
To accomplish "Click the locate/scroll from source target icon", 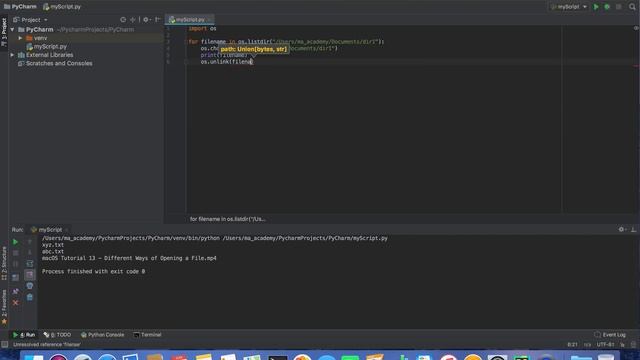I will (123, 20).
